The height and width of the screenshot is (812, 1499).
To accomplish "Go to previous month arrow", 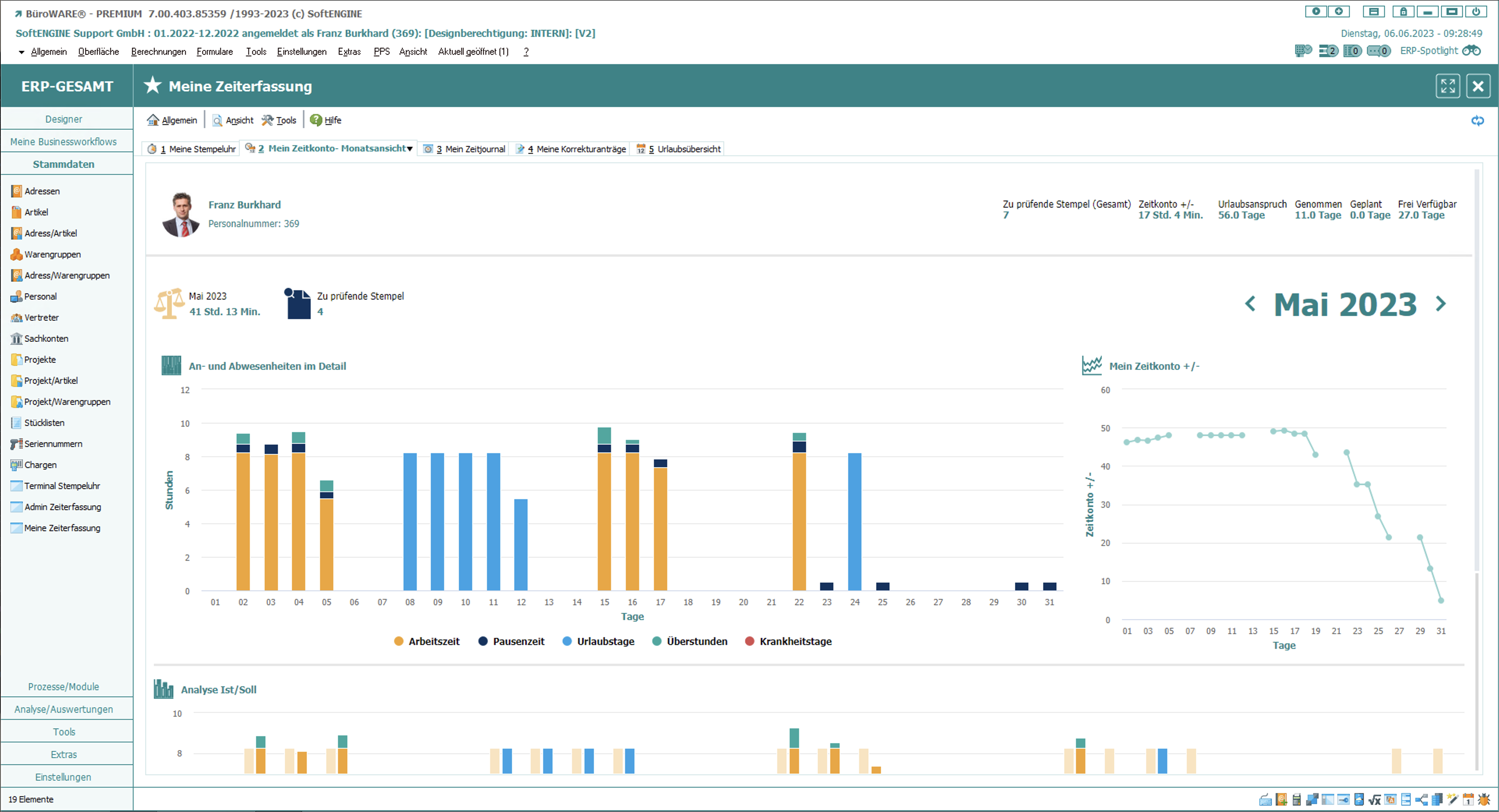I will [x=1250, y=304].
